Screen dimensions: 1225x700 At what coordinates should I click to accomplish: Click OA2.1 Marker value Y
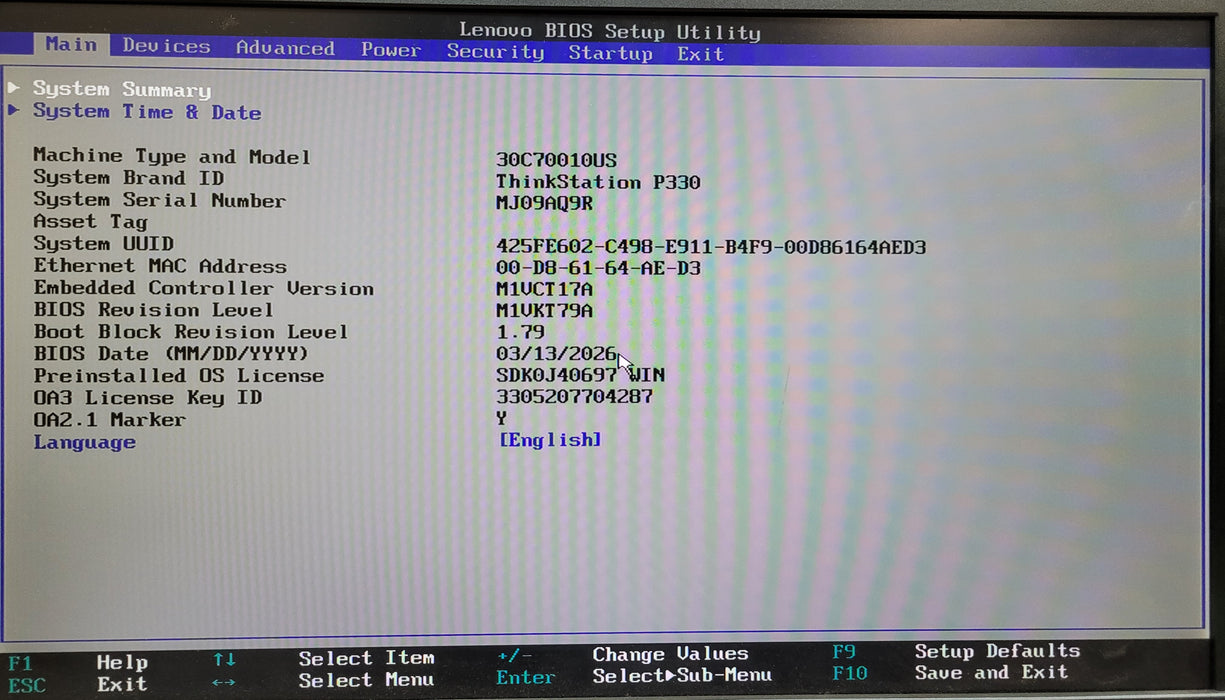[501, 418]
